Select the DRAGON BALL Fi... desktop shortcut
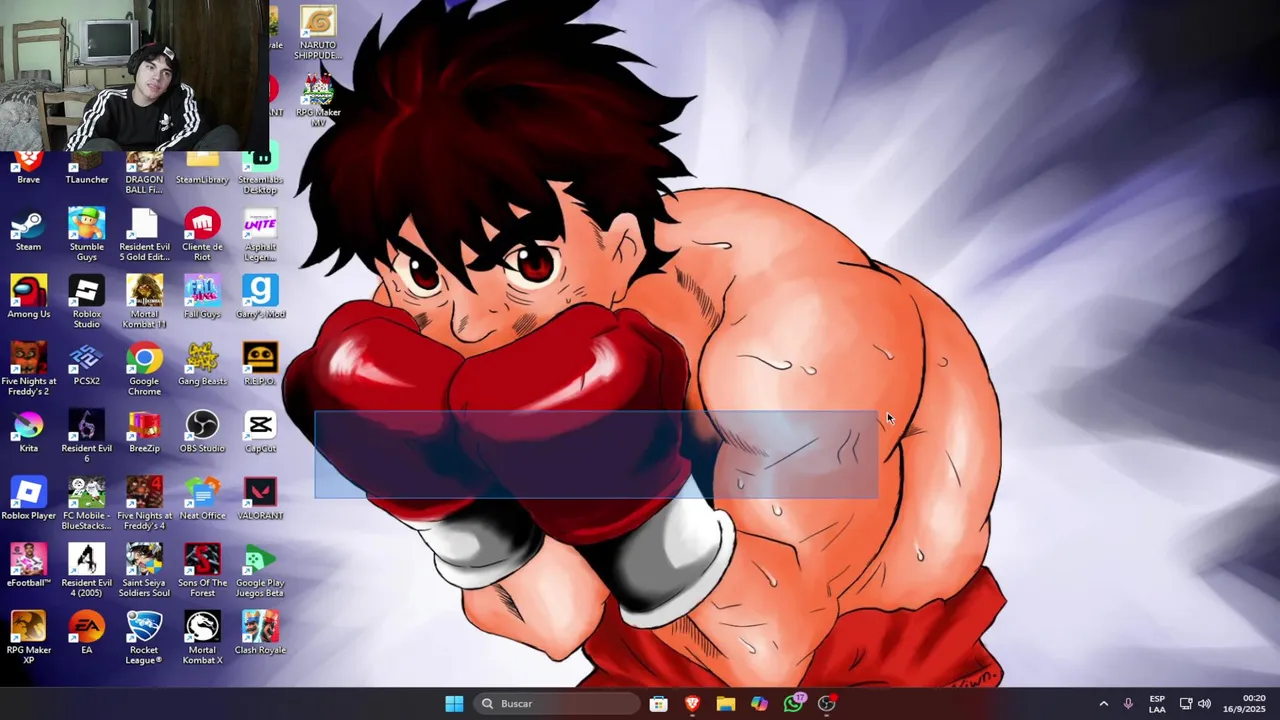 [144, 173]
